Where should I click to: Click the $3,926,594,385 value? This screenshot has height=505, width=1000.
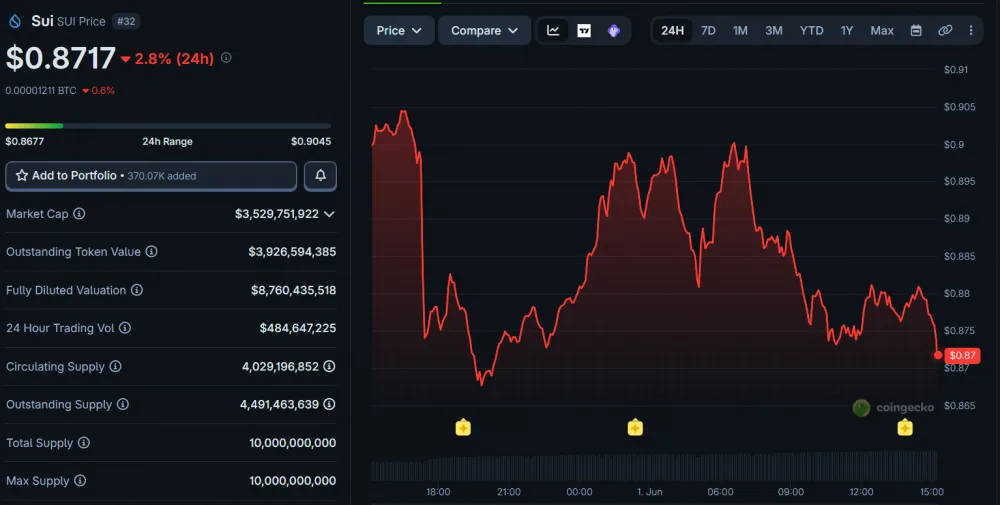(x=292, y=252)
